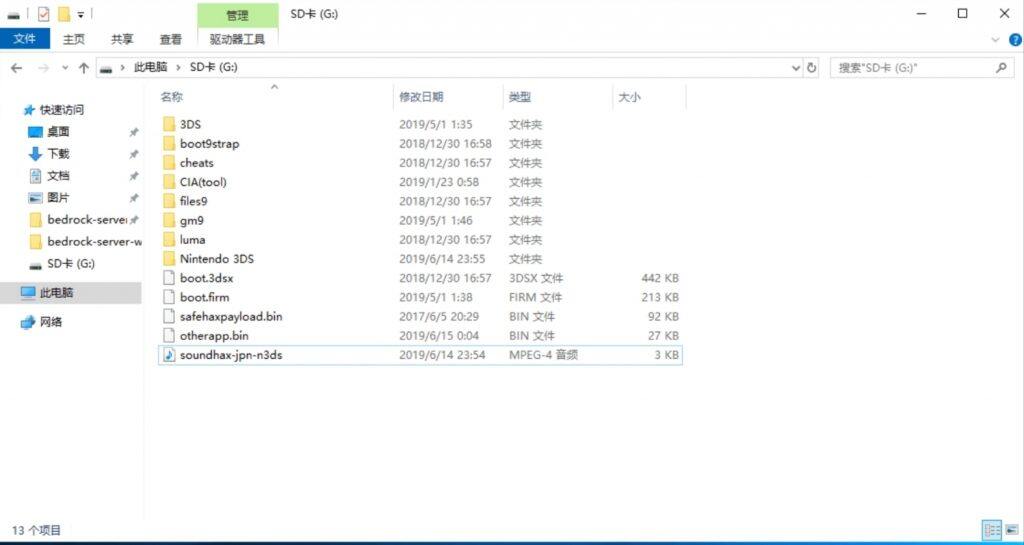Click the FIRM 文件 type cell
1024x545 pixels.
coord(536,298)
